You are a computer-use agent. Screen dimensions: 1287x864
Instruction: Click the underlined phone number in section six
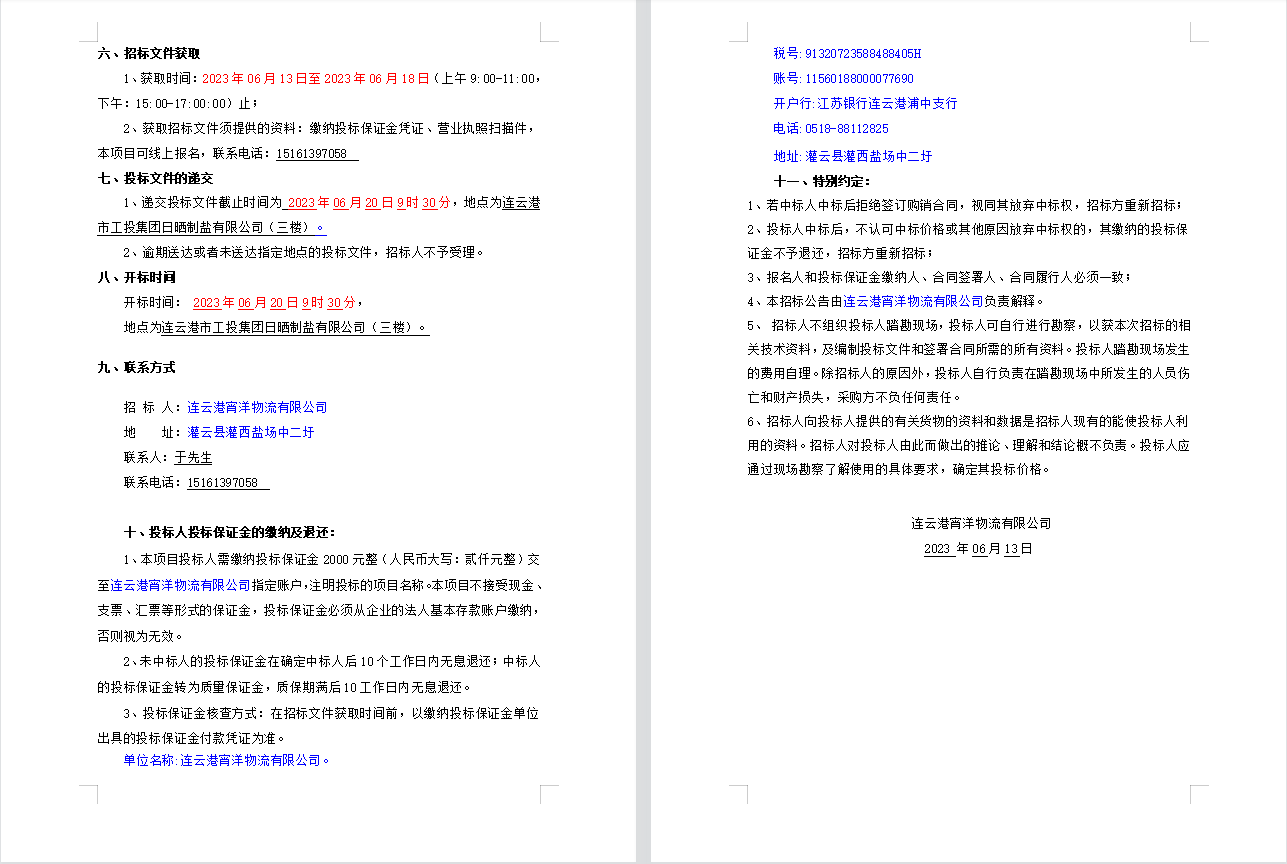point(314,154)
